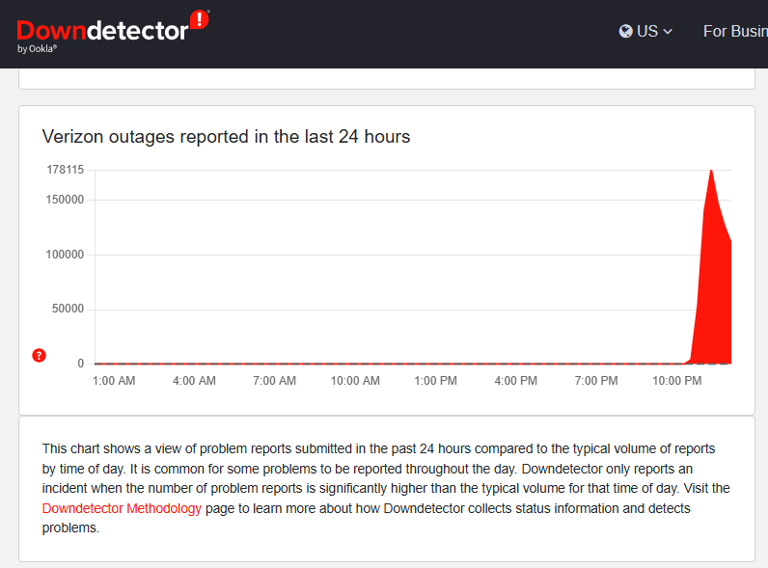The height and width of the screenshot is (568, 768).
Task: Click the "by Ookla" text under logo
Action: tap(37, 49)
